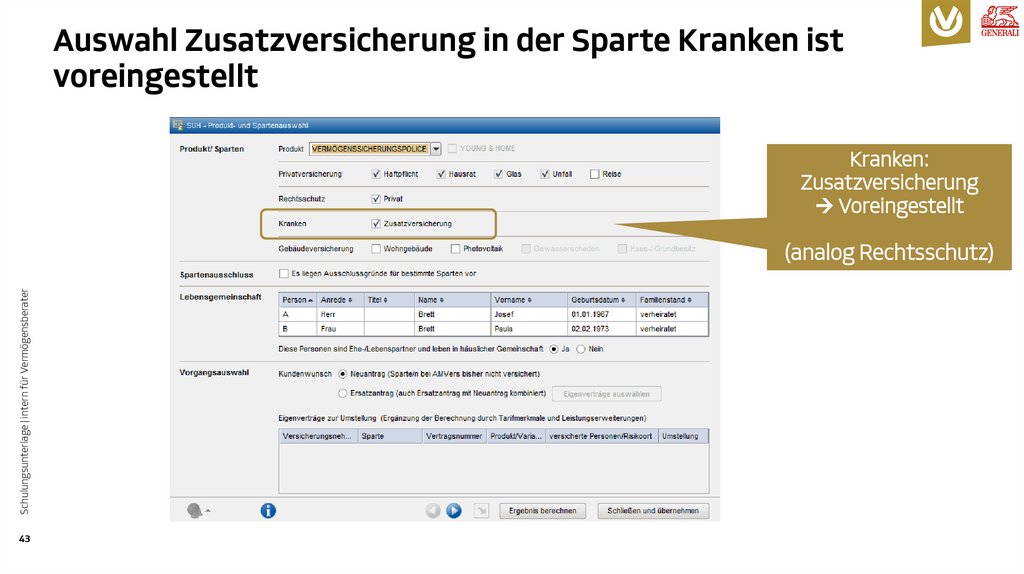Click the Versicherungsneh... column header

(x=318, y=436)
